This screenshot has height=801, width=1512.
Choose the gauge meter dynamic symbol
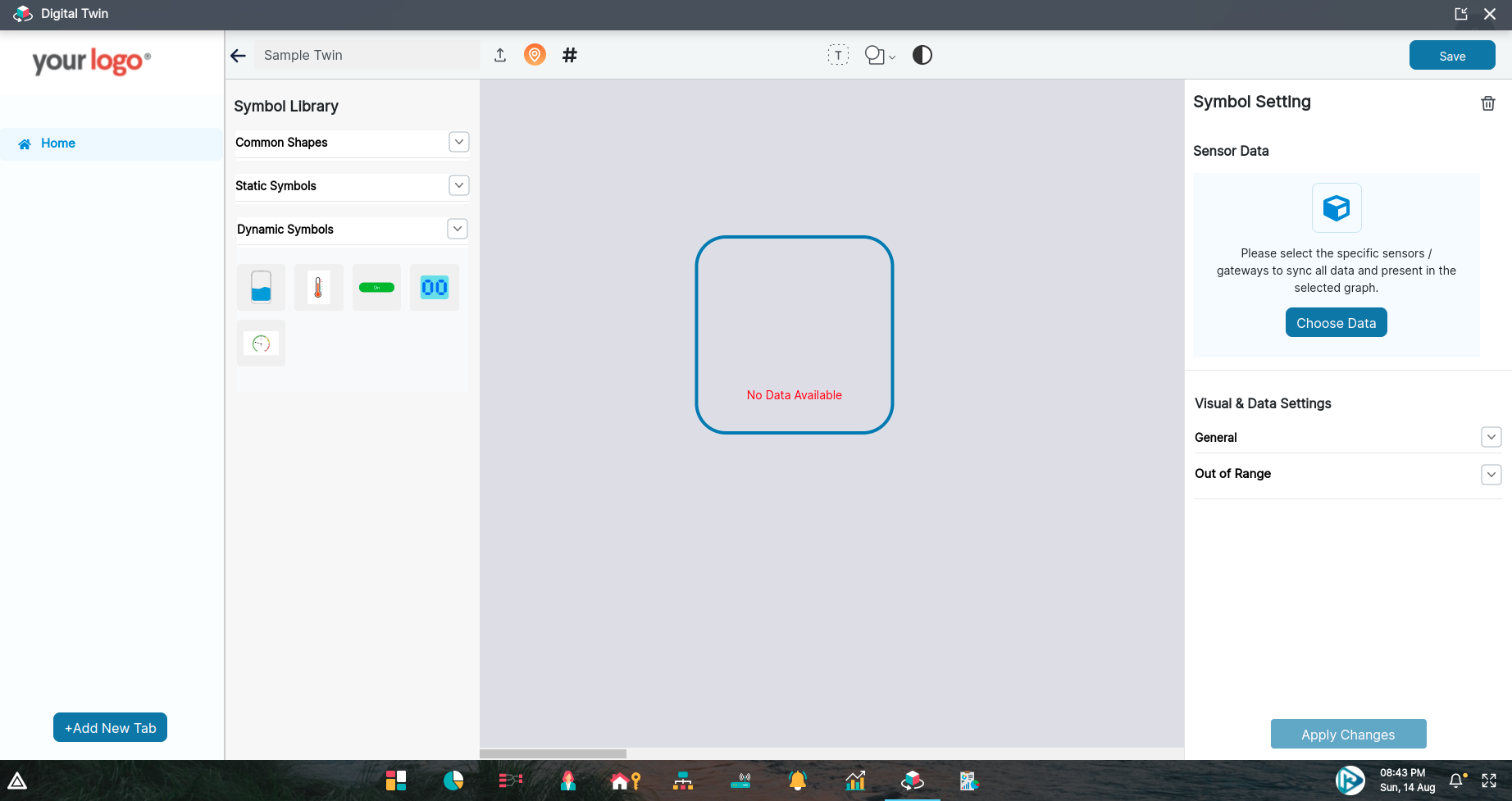(261, 344)
